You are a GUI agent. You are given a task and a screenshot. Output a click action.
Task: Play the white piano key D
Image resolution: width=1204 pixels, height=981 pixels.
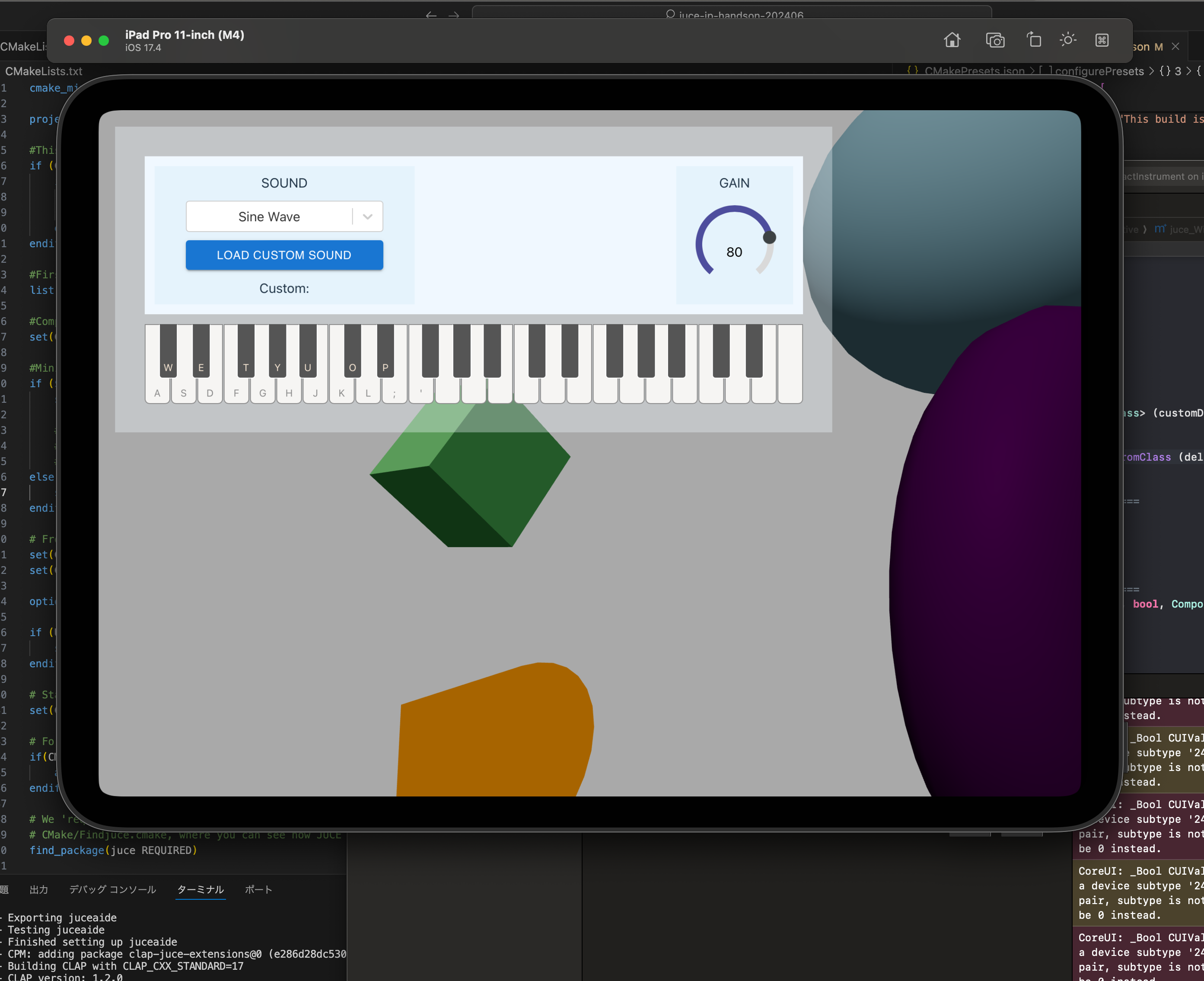(x=210, y=391)
